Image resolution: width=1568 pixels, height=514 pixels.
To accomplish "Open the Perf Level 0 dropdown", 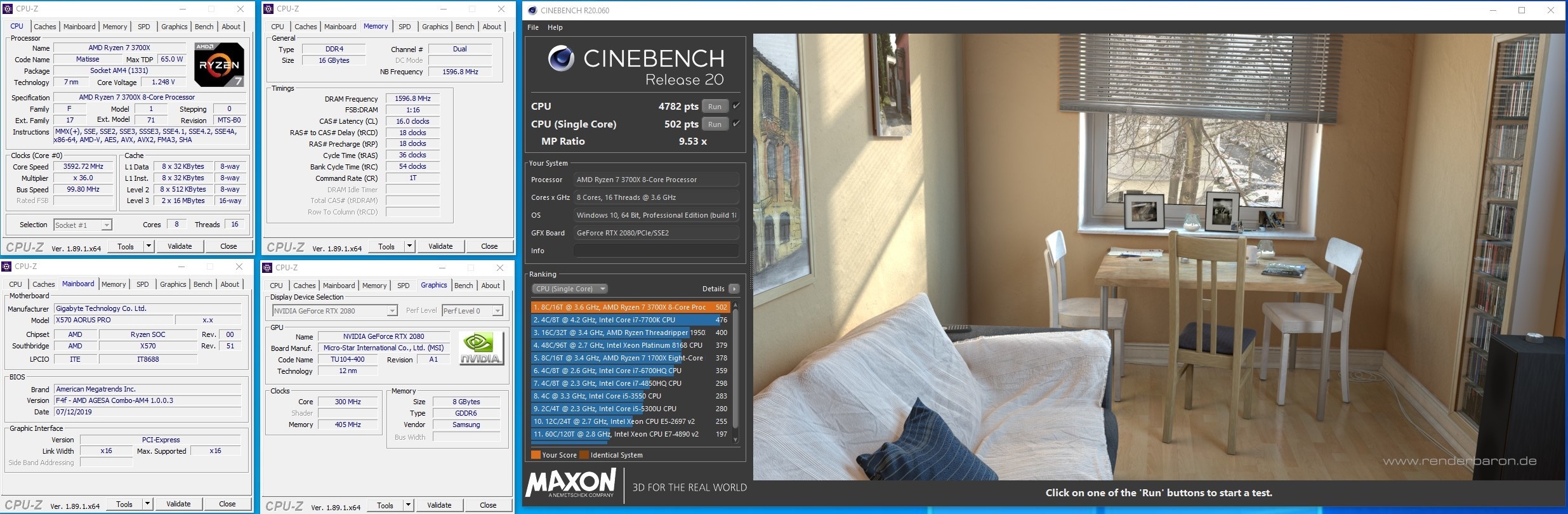I will click(x=473, y=311).
